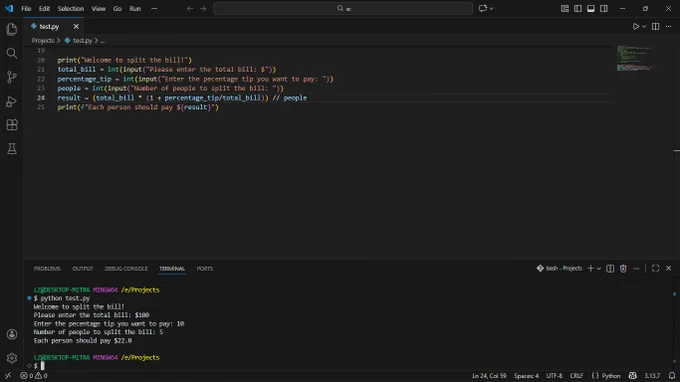Add a new terminal with plus icon
This screenshot has height=382, width=680.
coord(590,268)
